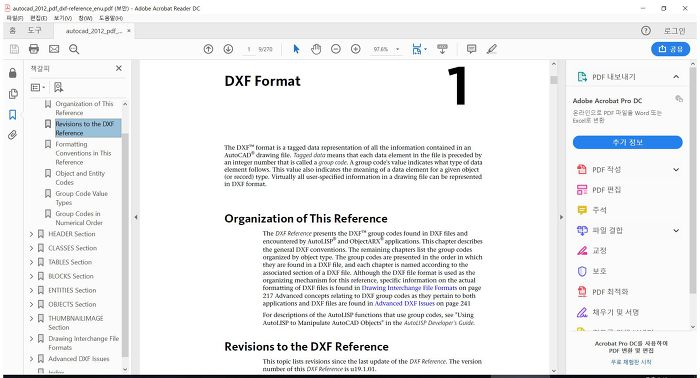
Task: Click the page number input field
Action: coord(249,49)
